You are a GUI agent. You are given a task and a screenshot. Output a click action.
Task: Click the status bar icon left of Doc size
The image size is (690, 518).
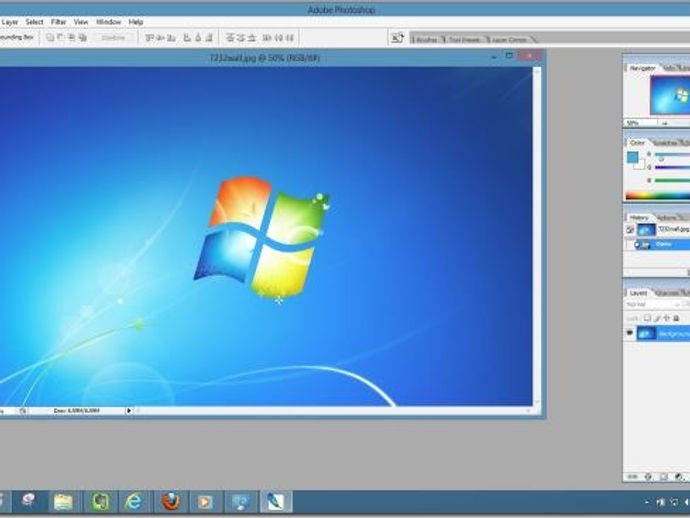point(22,411)
